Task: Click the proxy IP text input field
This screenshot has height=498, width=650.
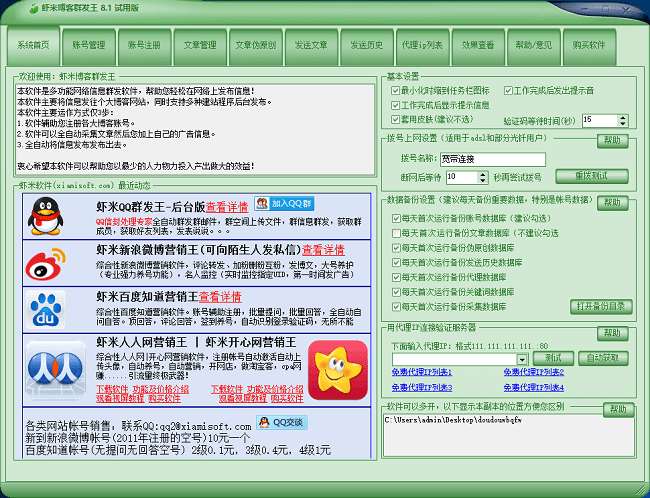Action: click(454, 359)
